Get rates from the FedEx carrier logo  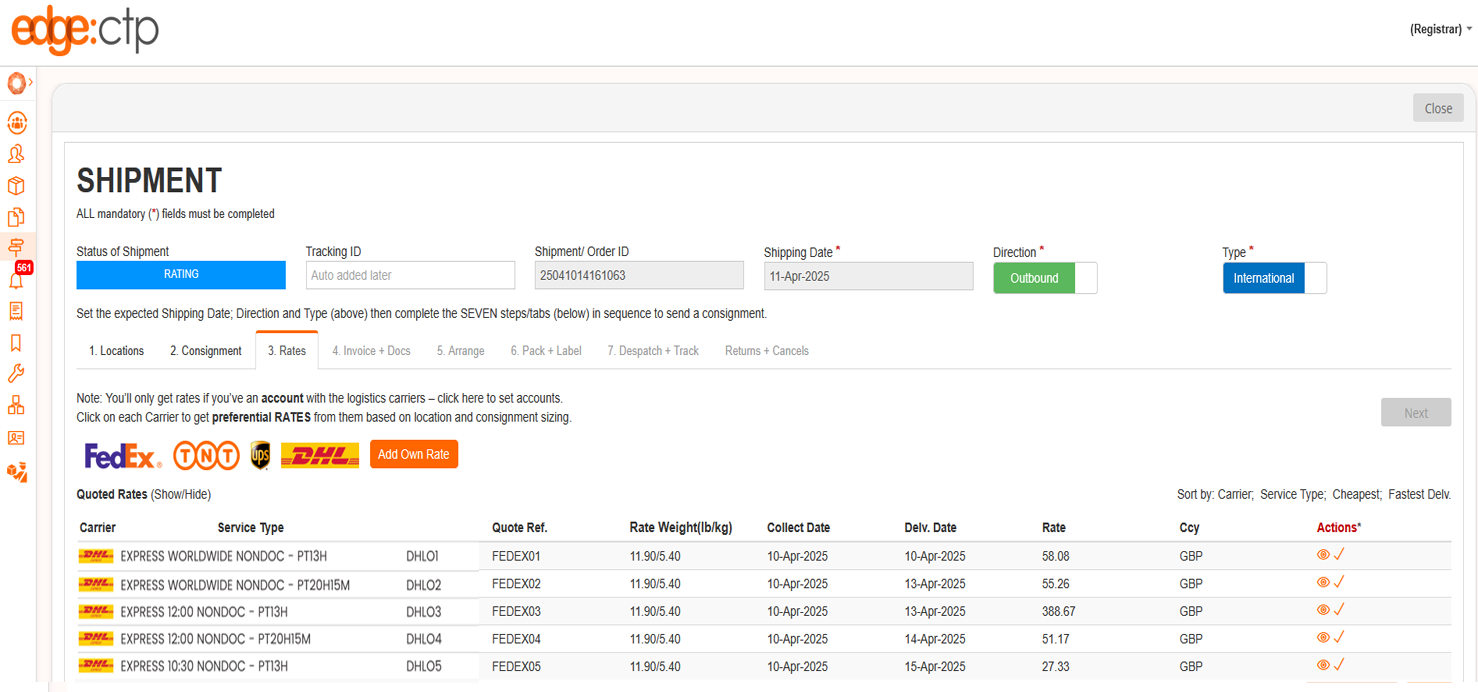click(x=123, y=456)
